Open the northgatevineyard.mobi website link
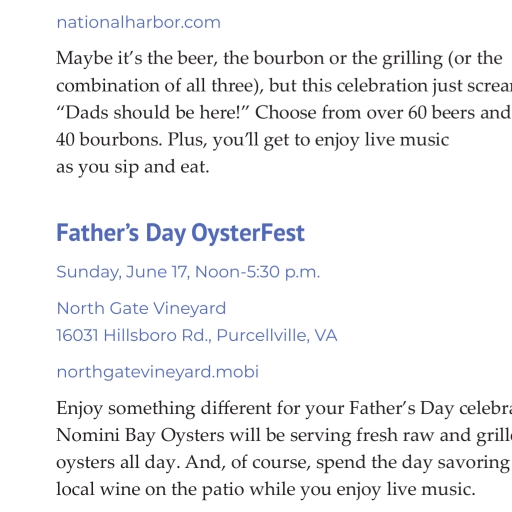Screen dimensions: 512x512 point(158,372)
